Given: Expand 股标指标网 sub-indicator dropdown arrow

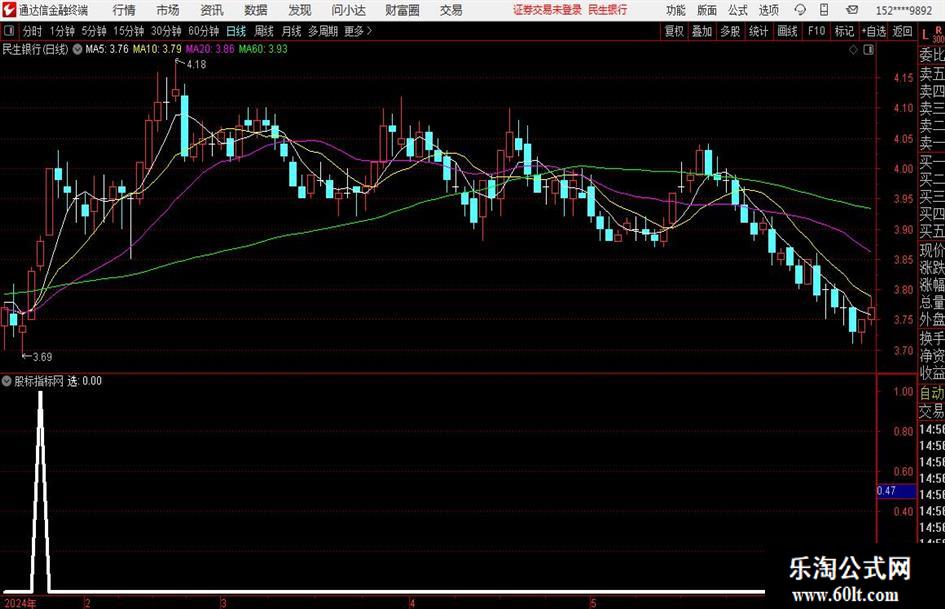Looking at the screenshot, I should [7, 381].
